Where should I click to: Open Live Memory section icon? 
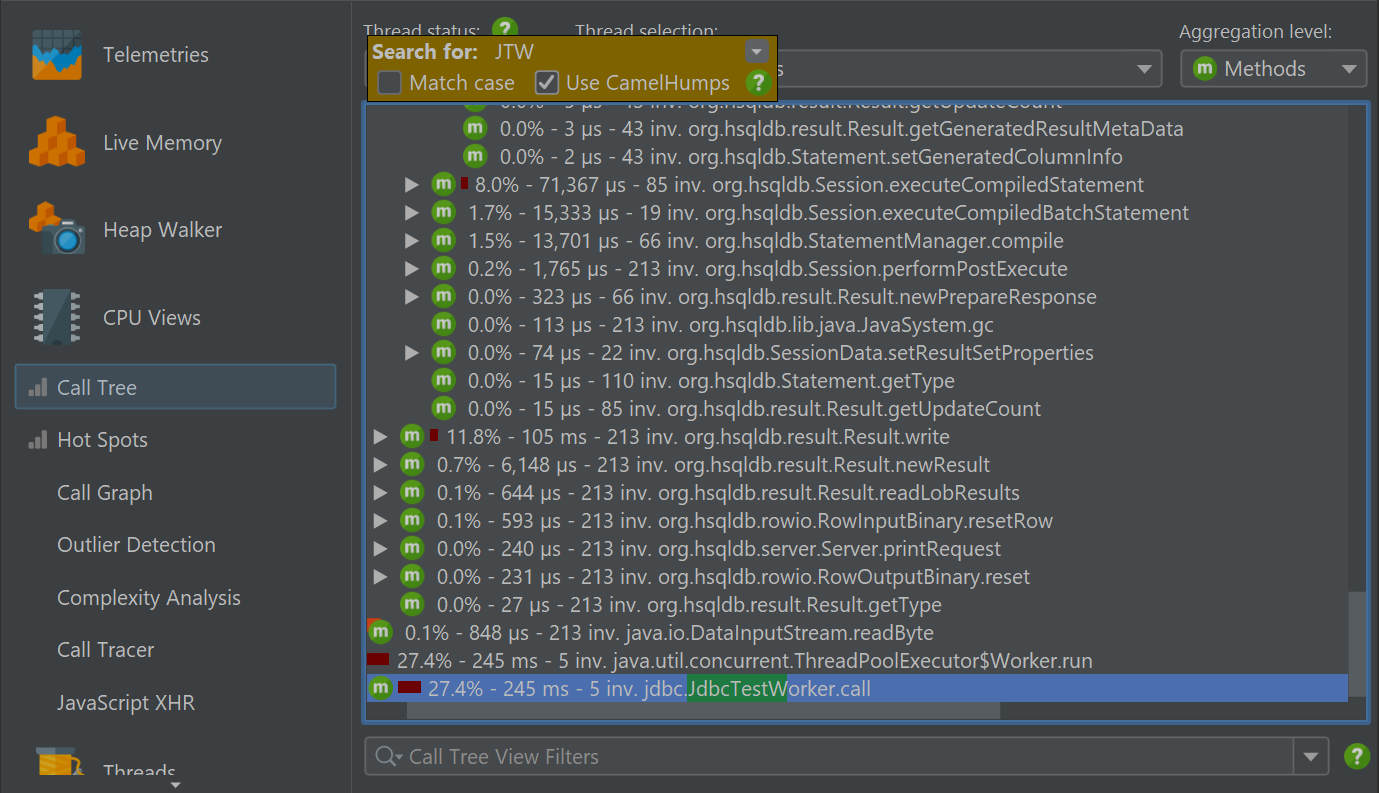[56, 142]
